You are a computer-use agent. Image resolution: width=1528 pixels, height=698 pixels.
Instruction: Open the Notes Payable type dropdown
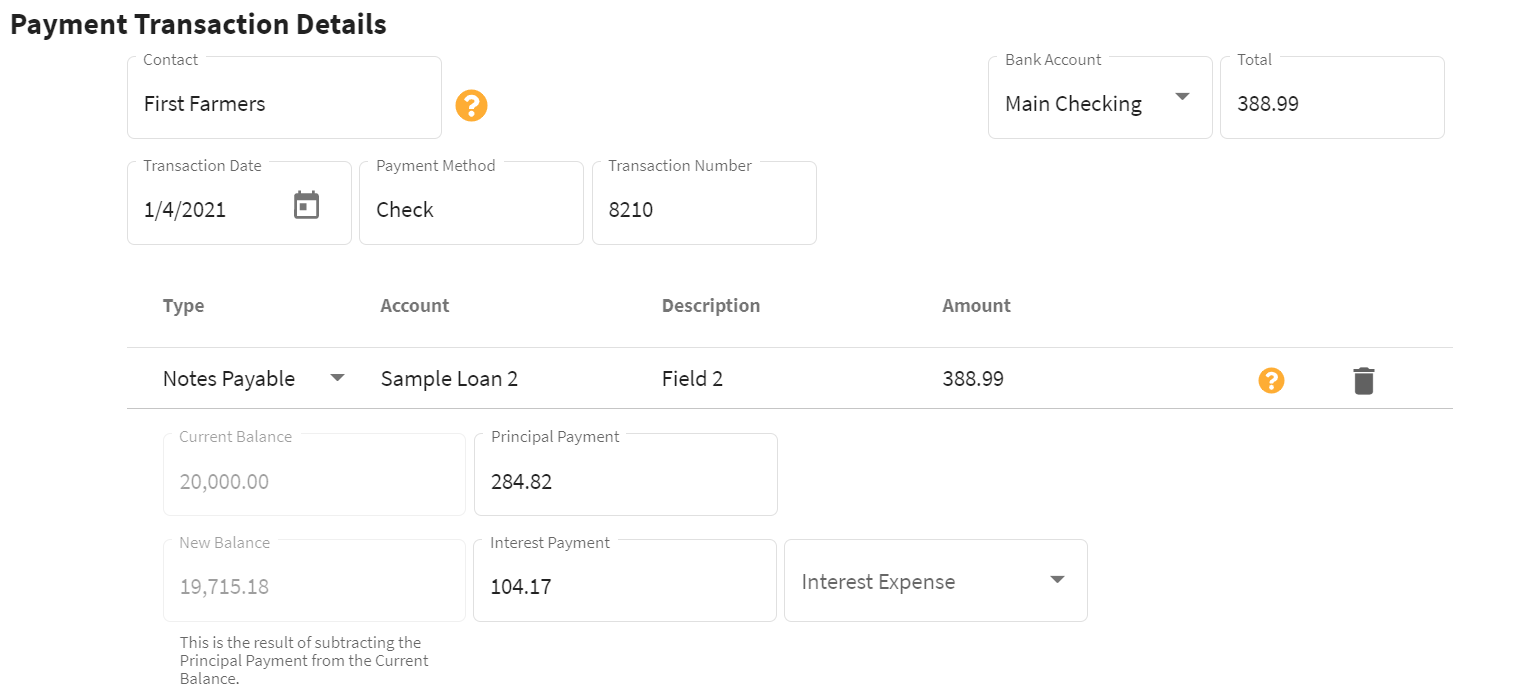click(x=337, y=377)
